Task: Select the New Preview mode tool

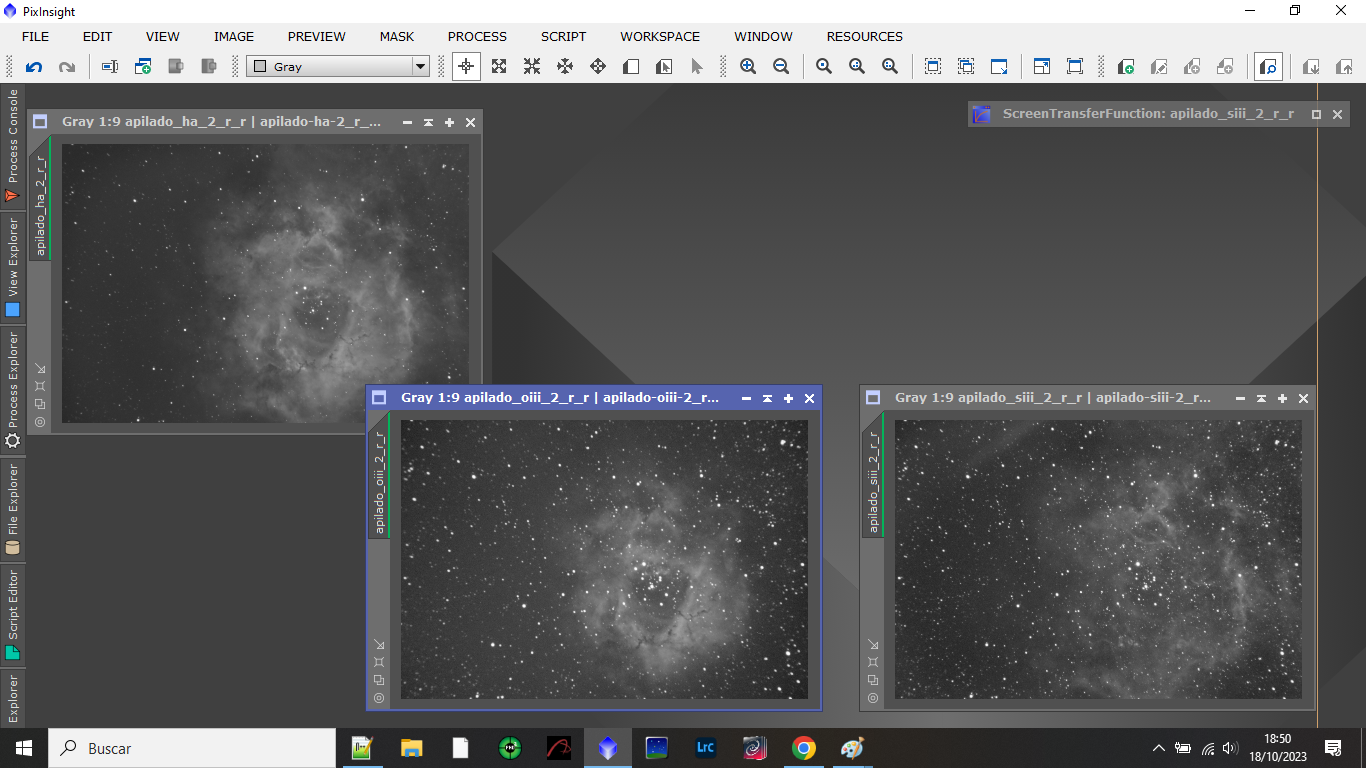Action: click(631, 67)
